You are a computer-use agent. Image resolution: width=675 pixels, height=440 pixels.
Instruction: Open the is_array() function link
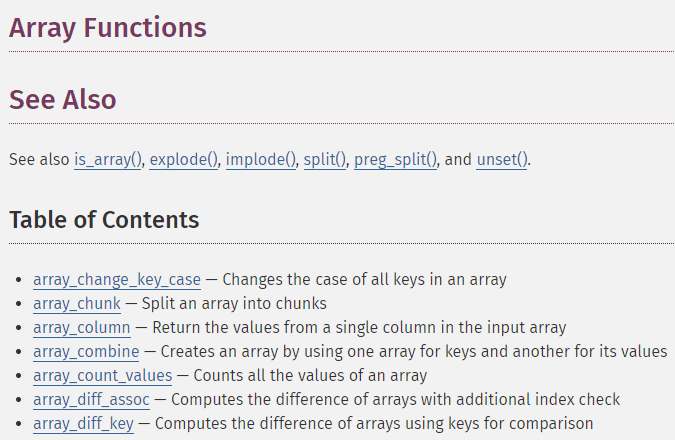click(x=108, y=160)
